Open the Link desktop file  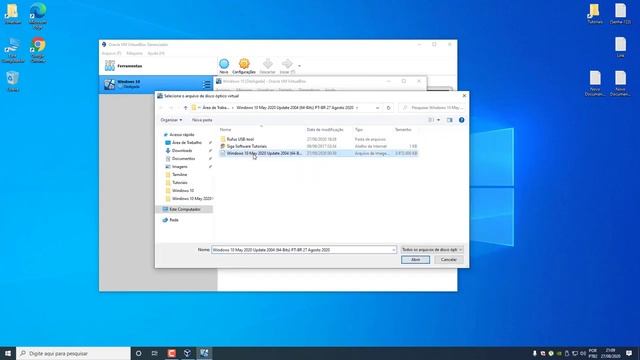[x=620, y=47]
